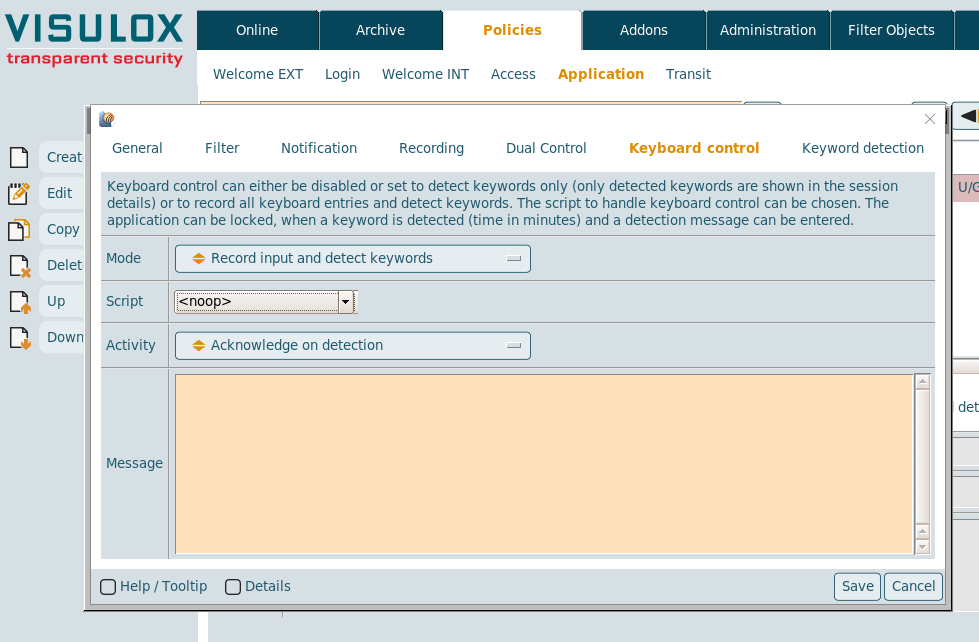
Task: Click the Down arrow document icon
Action: click(19, 338)
